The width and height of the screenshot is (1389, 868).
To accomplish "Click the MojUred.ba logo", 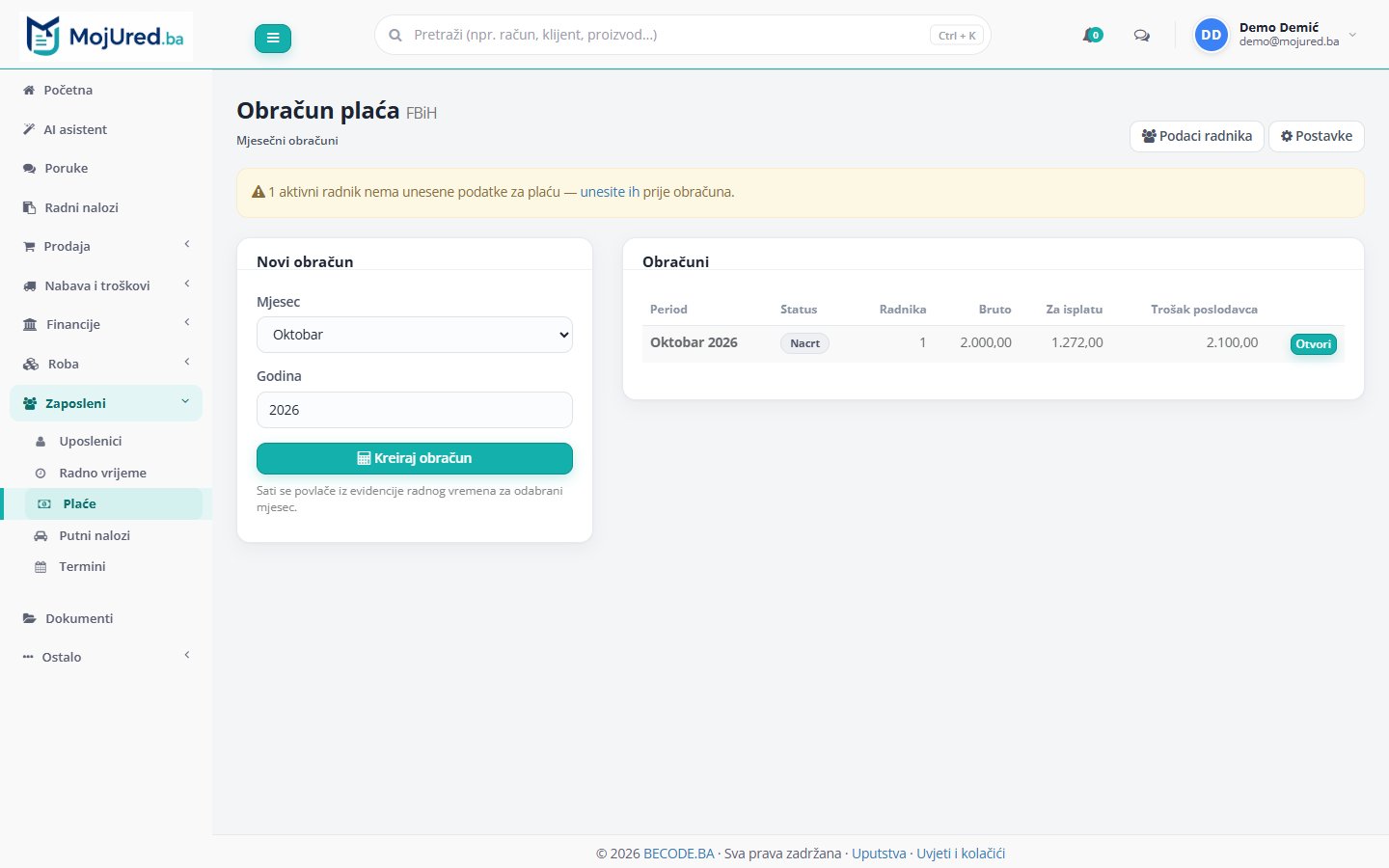I will point(106,37).
